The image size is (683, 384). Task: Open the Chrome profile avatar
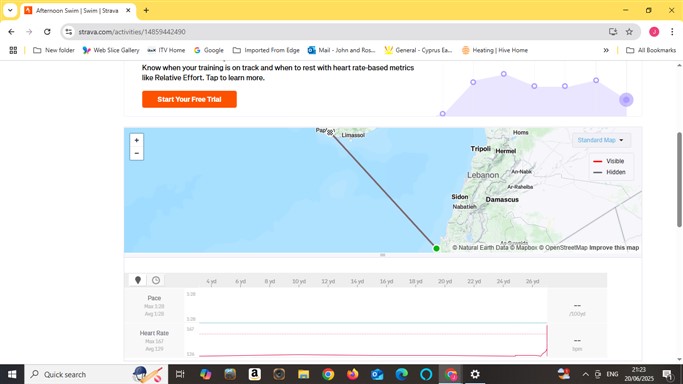654,32
